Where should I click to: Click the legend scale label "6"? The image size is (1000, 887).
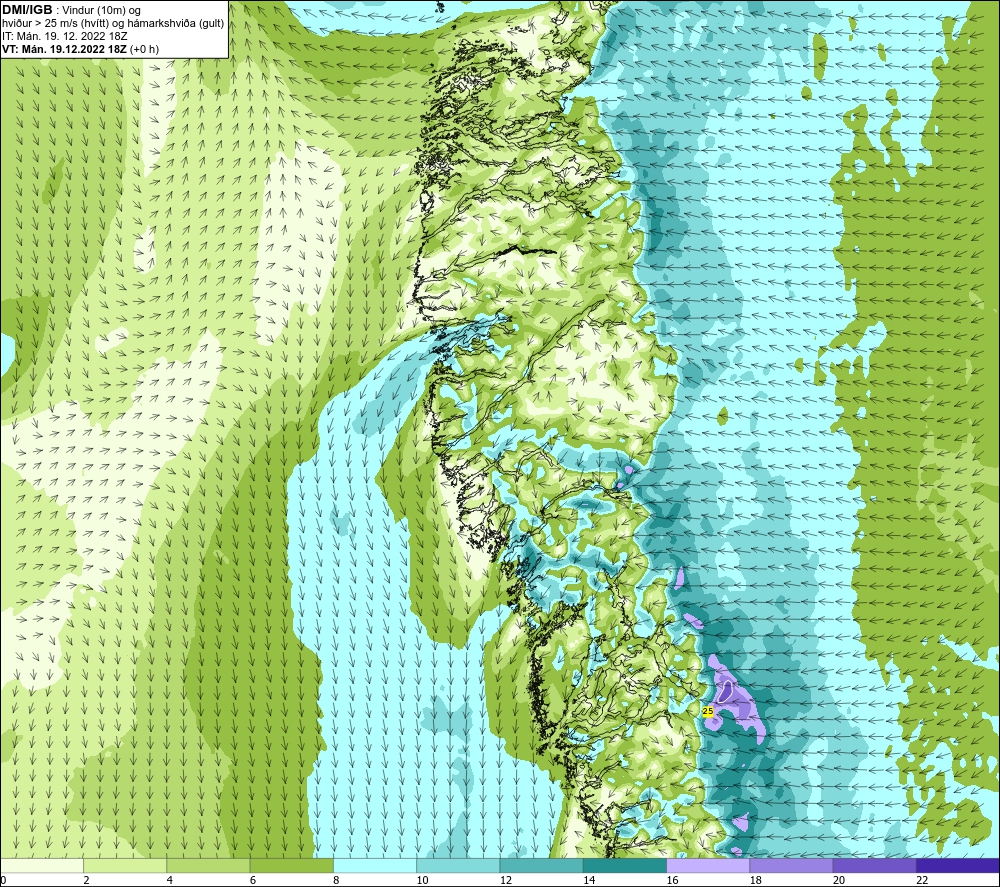coord(253,880)
